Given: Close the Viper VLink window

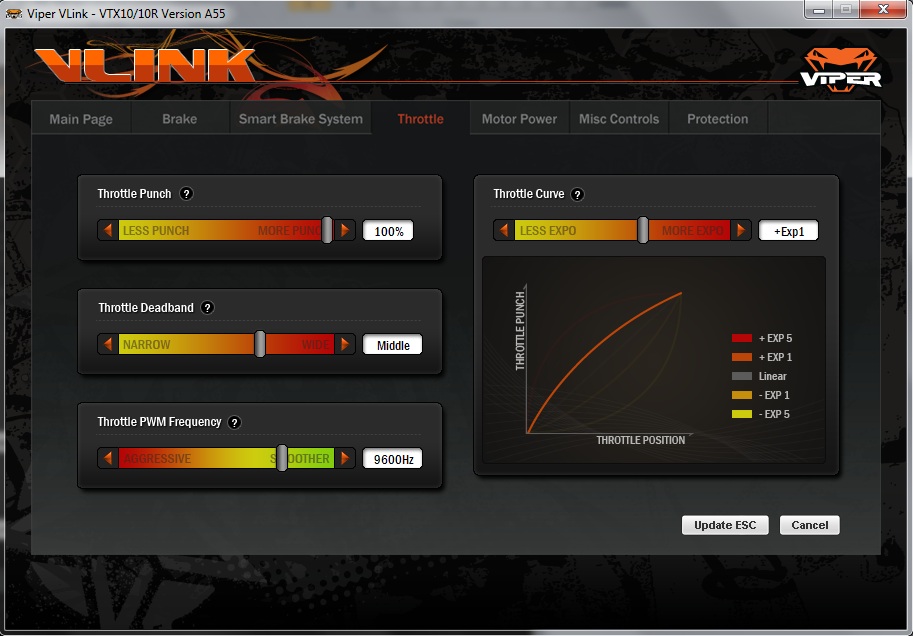Looking at the screenshot, I should pyautogui.click(x=883, y=9).
